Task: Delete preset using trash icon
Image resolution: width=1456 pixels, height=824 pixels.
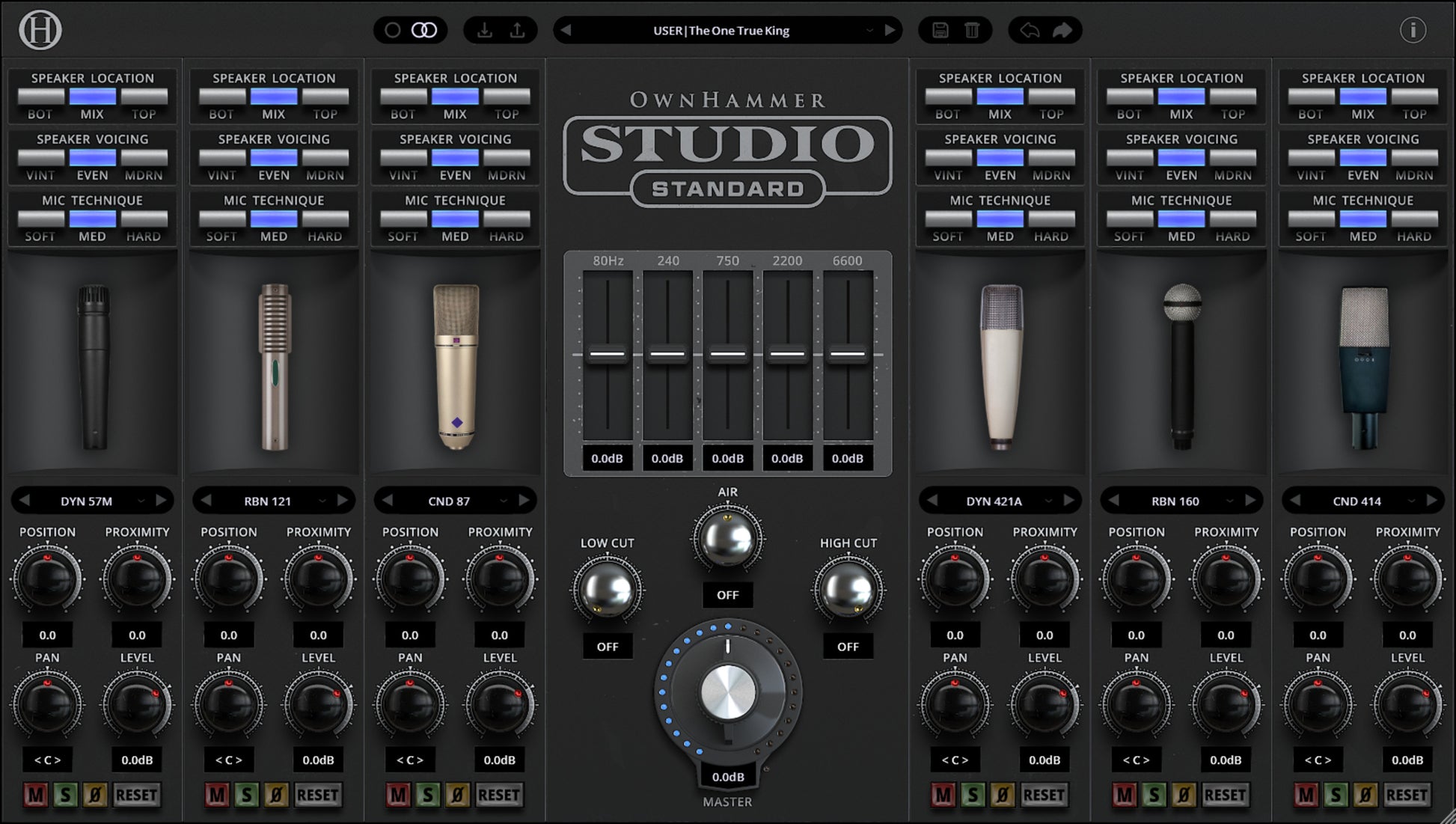Action: click(x=972, y=31)
